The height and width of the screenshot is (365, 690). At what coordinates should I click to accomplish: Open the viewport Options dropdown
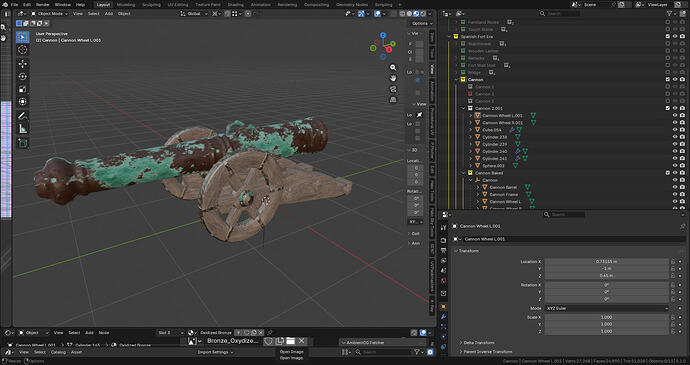tap(422, 23)
